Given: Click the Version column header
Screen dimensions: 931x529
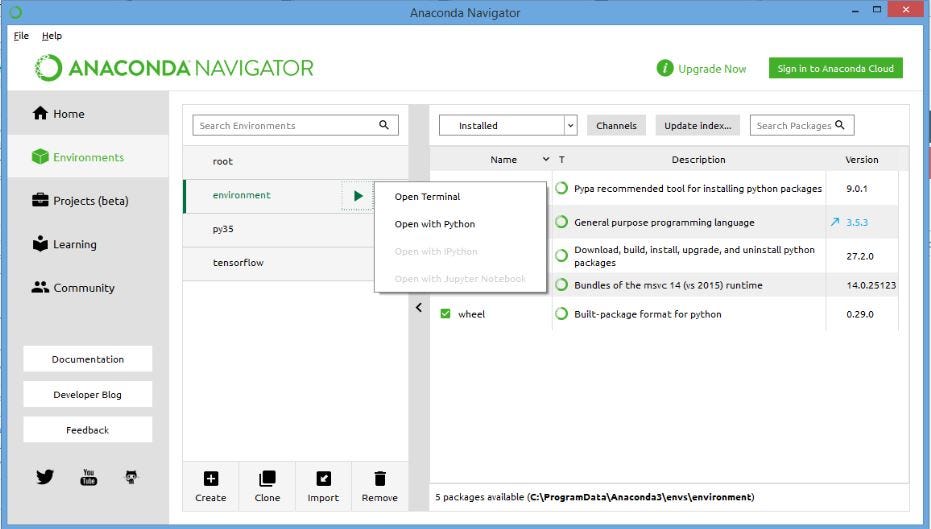Looking at the screenshot, I should (x=862, y=159).
